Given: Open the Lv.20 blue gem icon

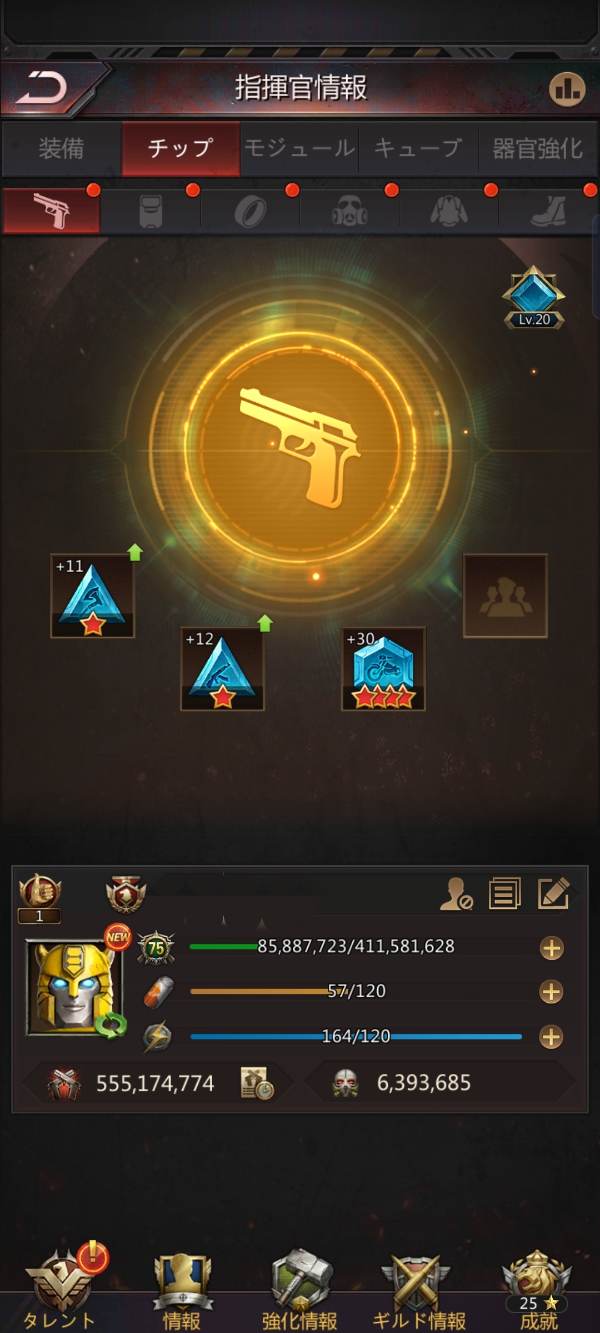Looking at the screenshot, I should click(533, 297).
